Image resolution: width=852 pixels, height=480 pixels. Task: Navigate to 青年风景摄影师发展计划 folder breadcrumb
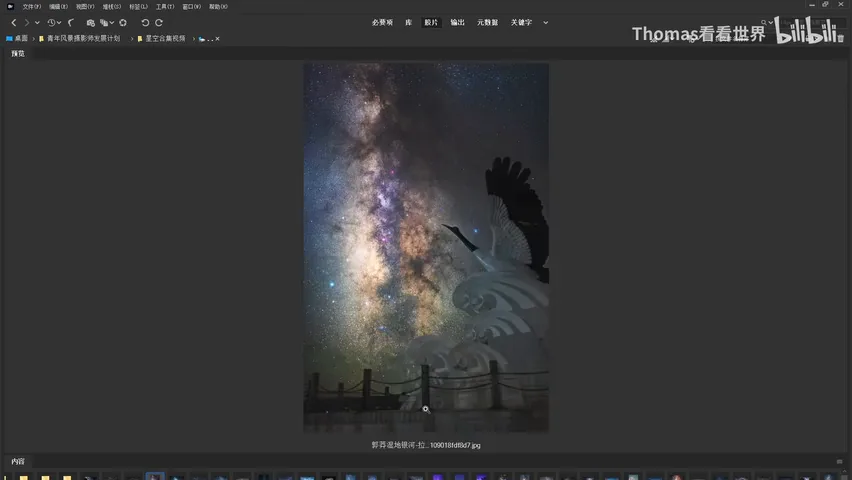point(79,39)
